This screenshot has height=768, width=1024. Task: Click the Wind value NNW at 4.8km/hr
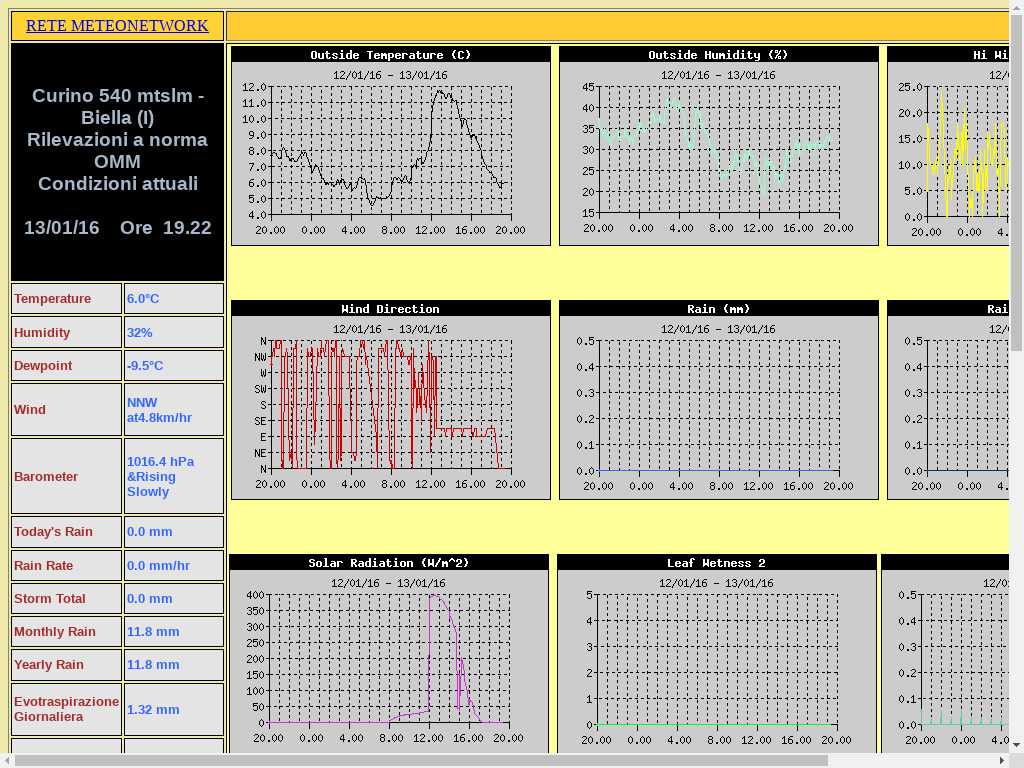pyautogui.click(x=173, y=410)
